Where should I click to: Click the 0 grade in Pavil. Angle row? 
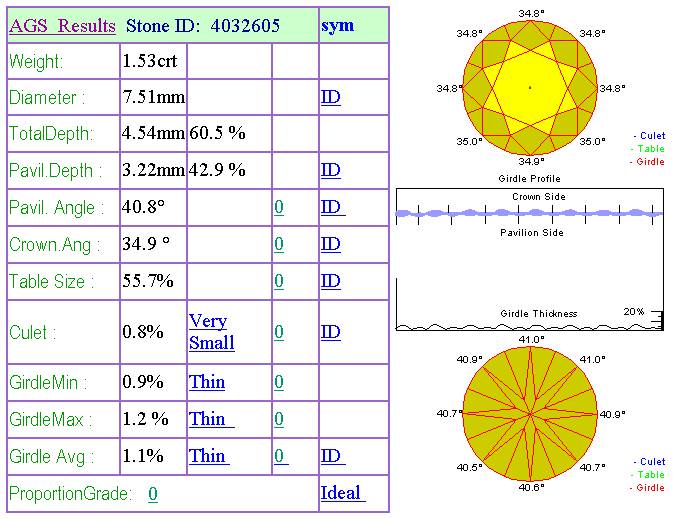279,207
